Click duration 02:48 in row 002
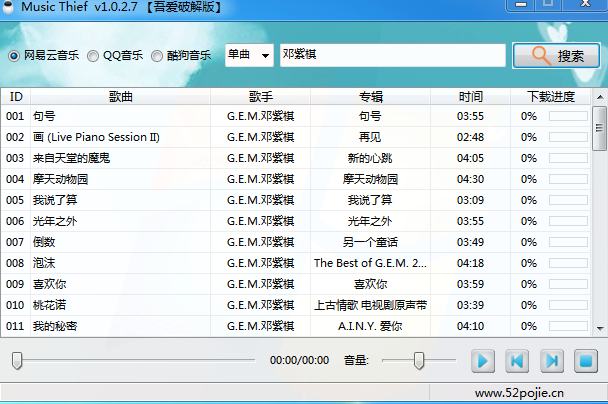Image resolution: width=608 pixels, height=404 pixels. 470,137
